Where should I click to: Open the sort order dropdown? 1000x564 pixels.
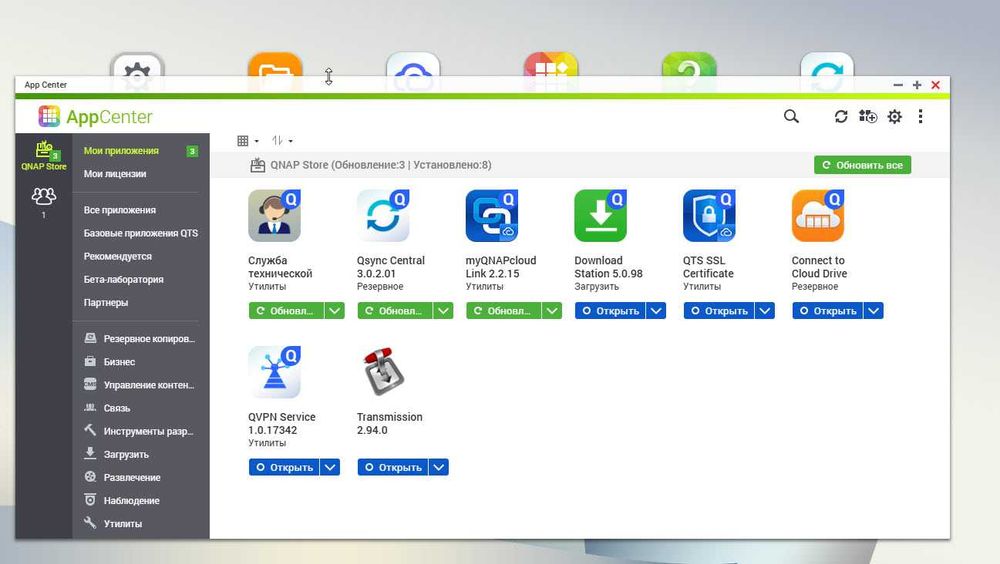tap(282, 140)
